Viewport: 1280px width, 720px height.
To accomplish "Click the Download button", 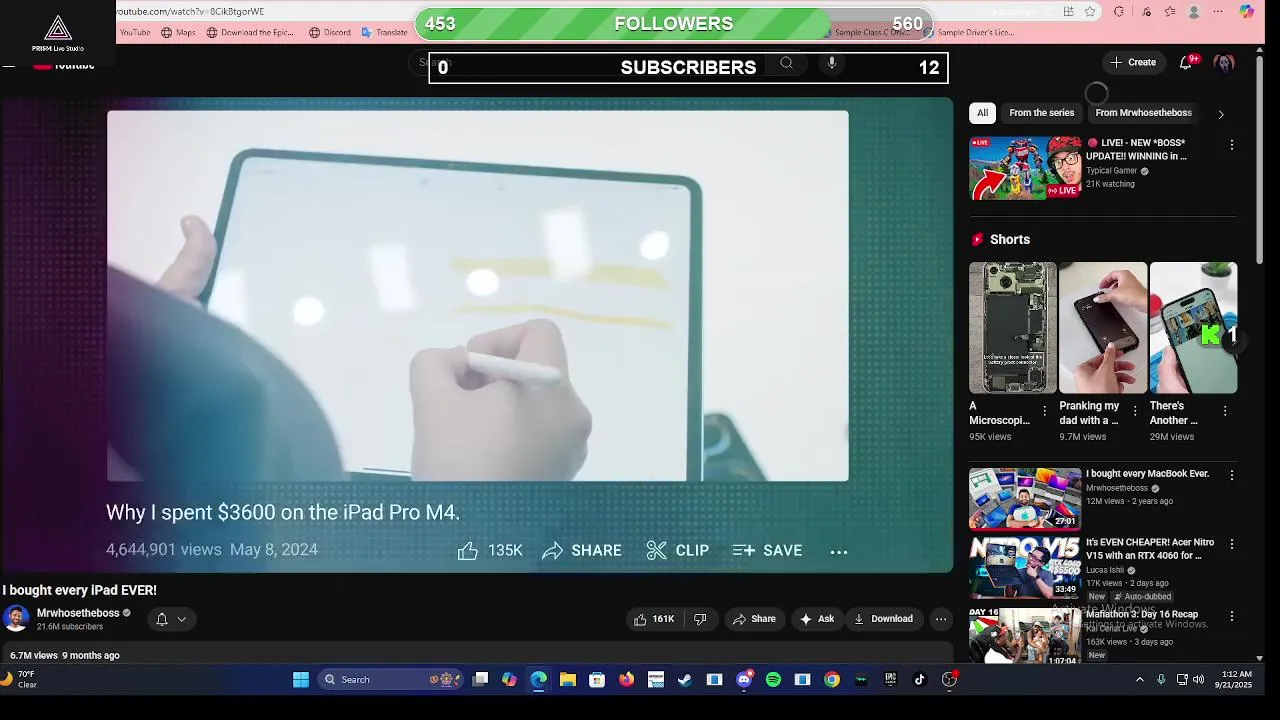I will [883, 619].
